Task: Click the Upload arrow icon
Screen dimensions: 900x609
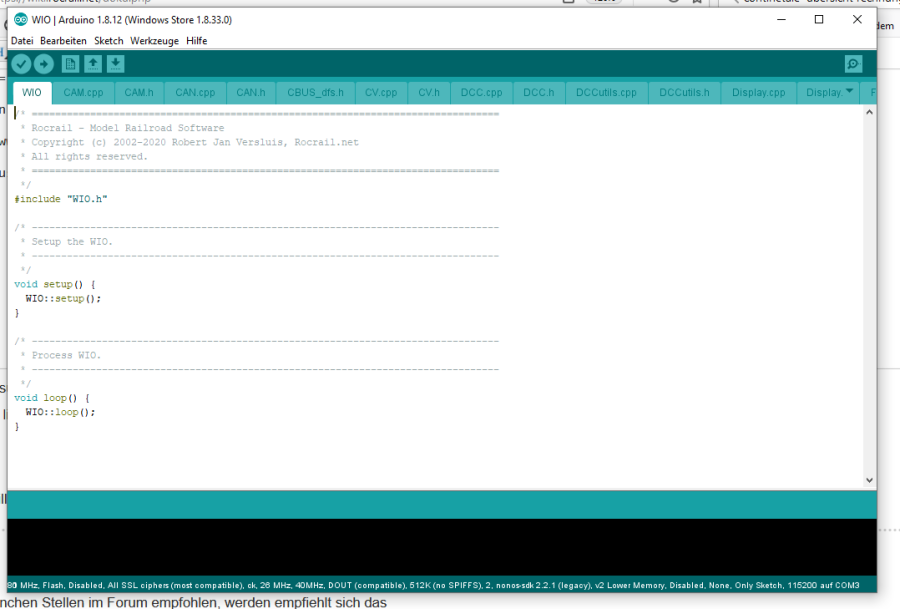Action: [44, 64]
